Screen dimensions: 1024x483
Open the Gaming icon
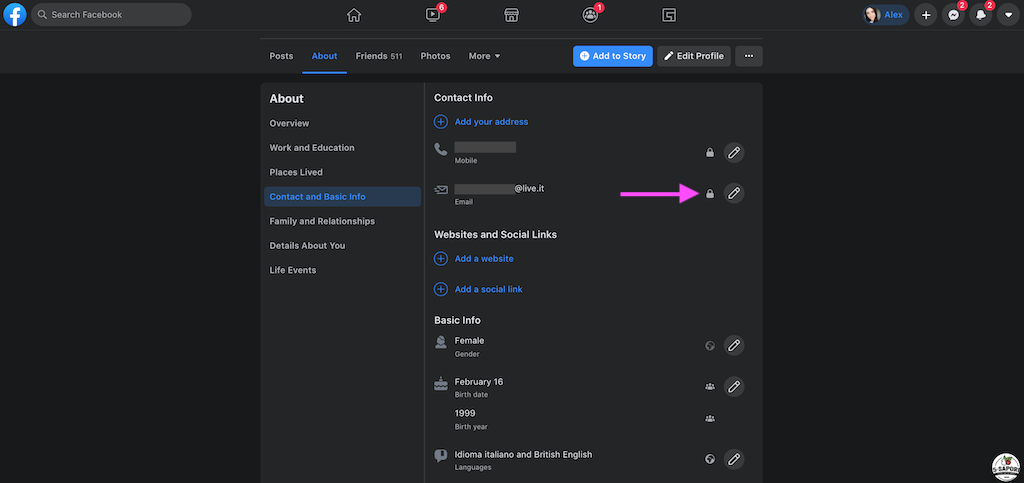tap(669, 15)
